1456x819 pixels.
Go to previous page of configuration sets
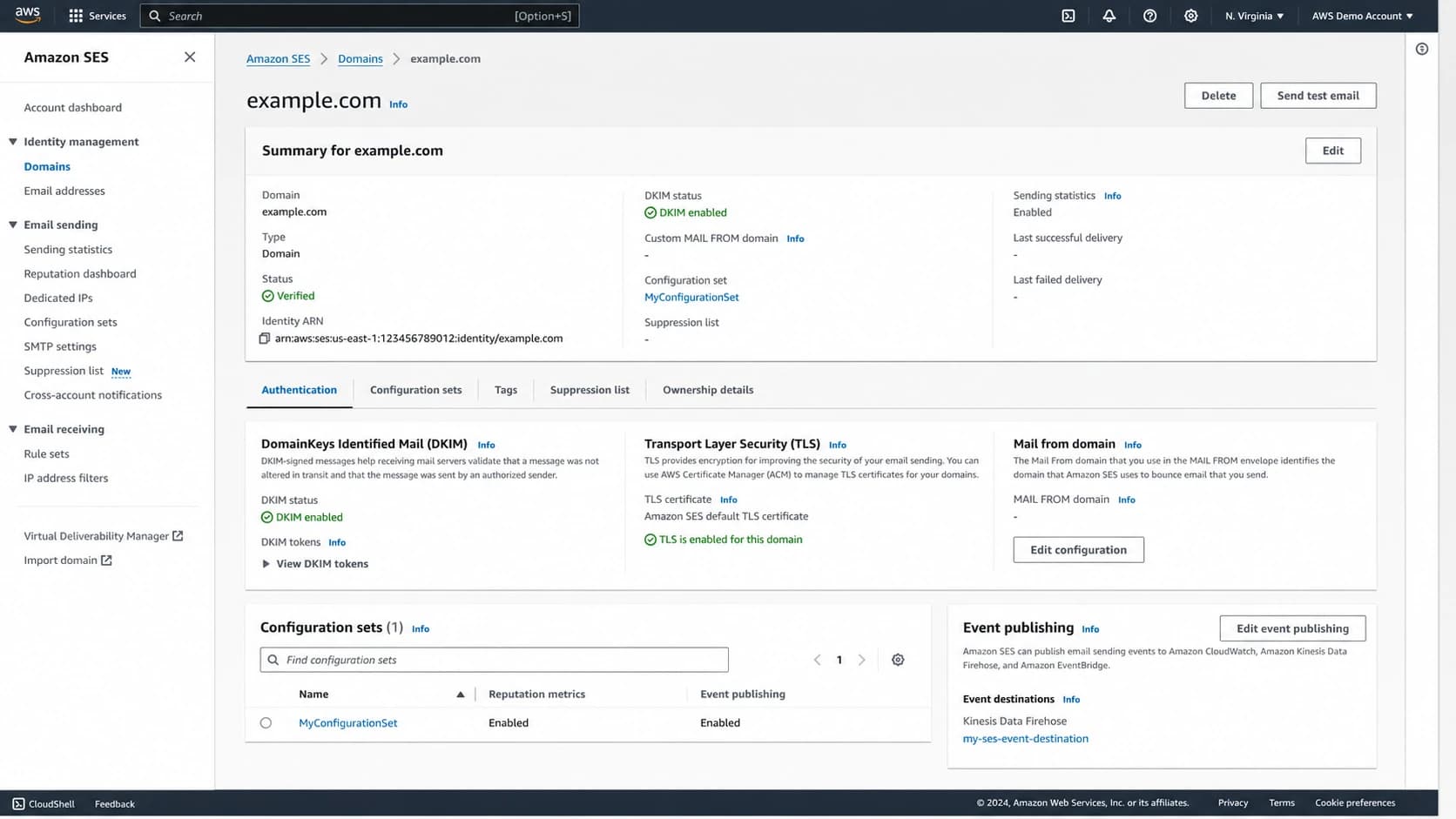(x=817, y=660)
